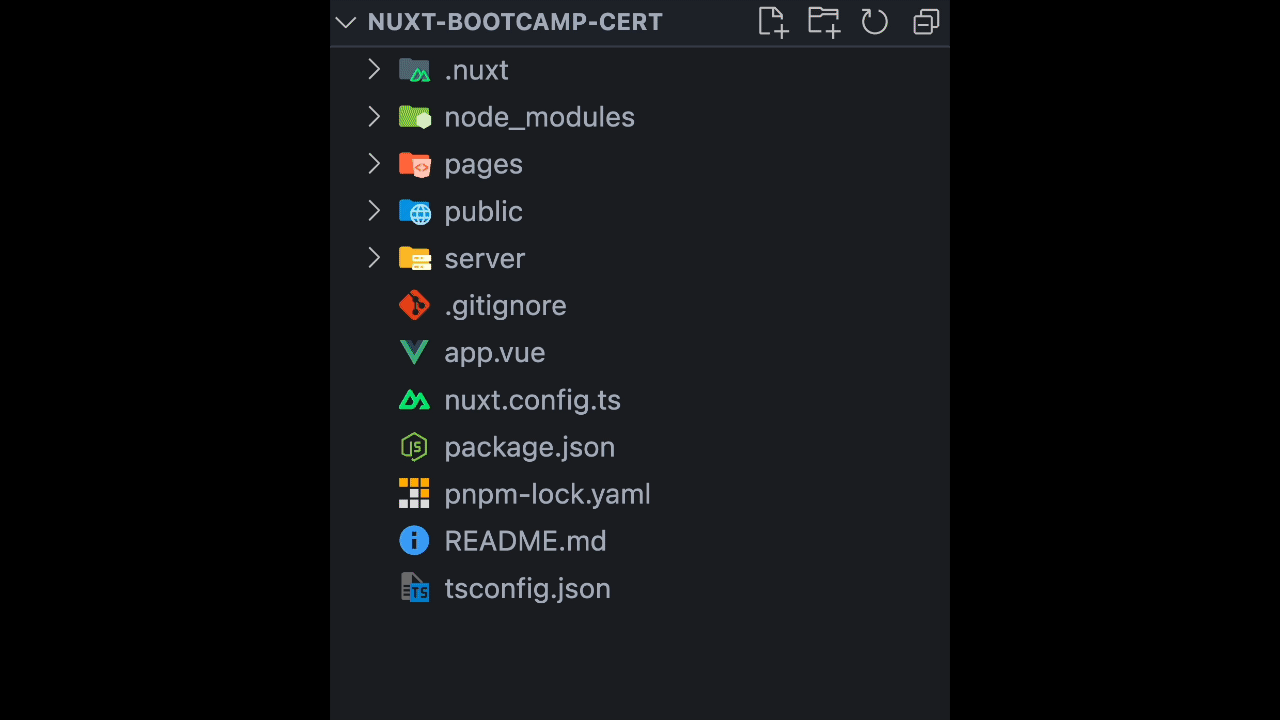1280x720 pixels.
Task: Click the NUXT-BOOTCAMP-CERT header title
Action: [x=515, y=22]
